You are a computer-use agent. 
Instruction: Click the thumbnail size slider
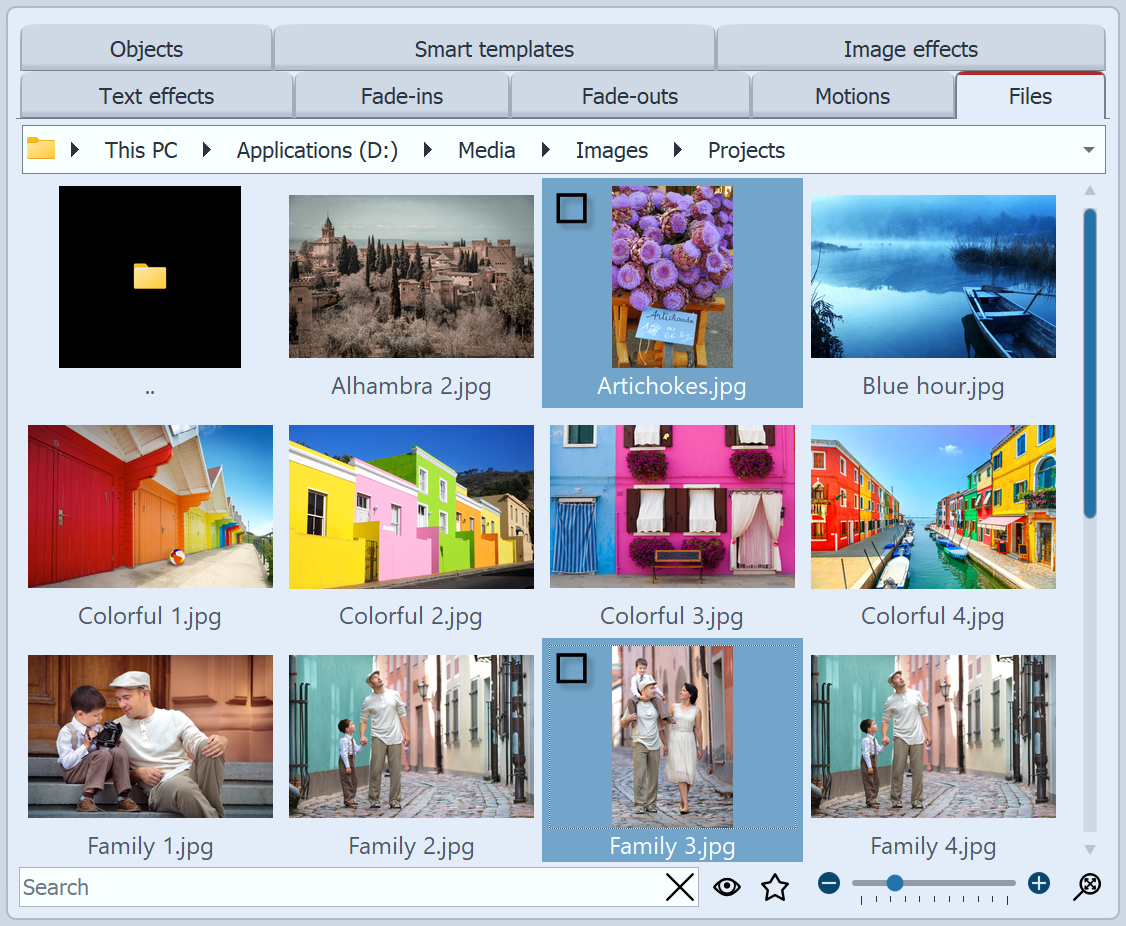(895, 883)
